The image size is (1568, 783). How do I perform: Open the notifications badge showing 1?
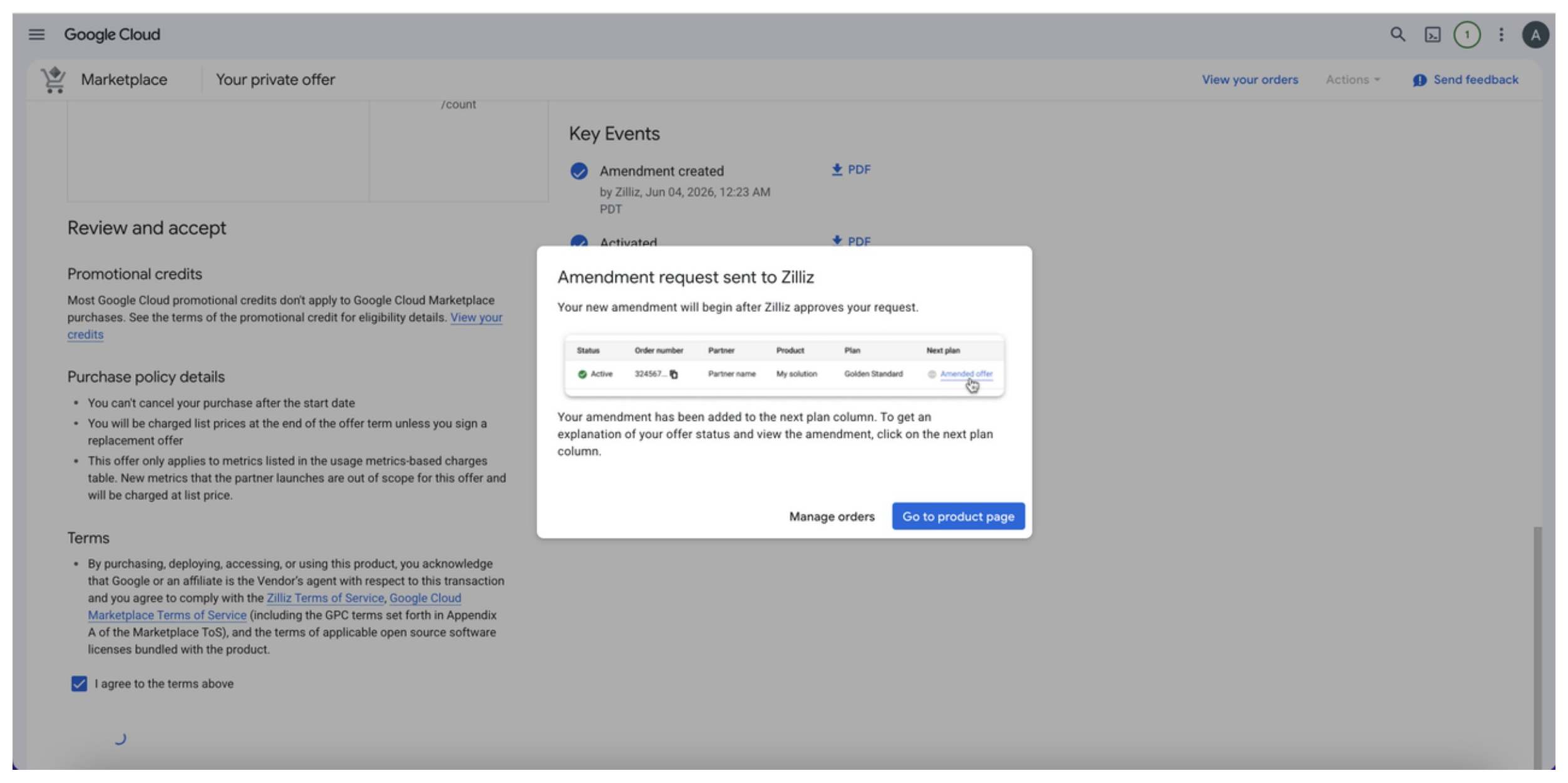click(x=1467, y=34)
